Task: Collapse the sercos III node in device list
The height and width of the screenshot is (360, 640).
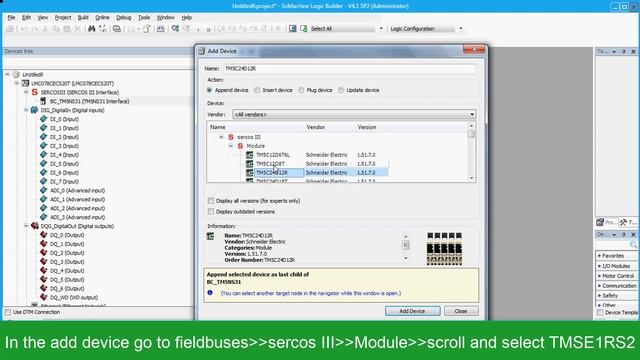Action: point(221,137)
